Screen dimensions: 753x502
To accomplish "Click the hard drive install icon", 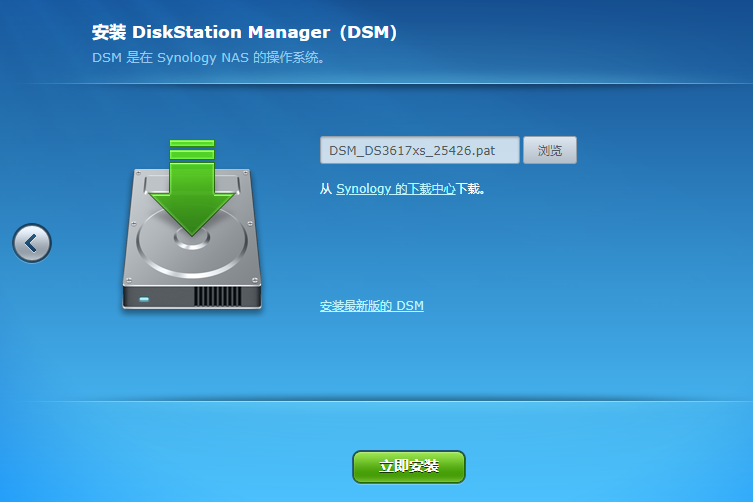I will (x=192, y=224).
